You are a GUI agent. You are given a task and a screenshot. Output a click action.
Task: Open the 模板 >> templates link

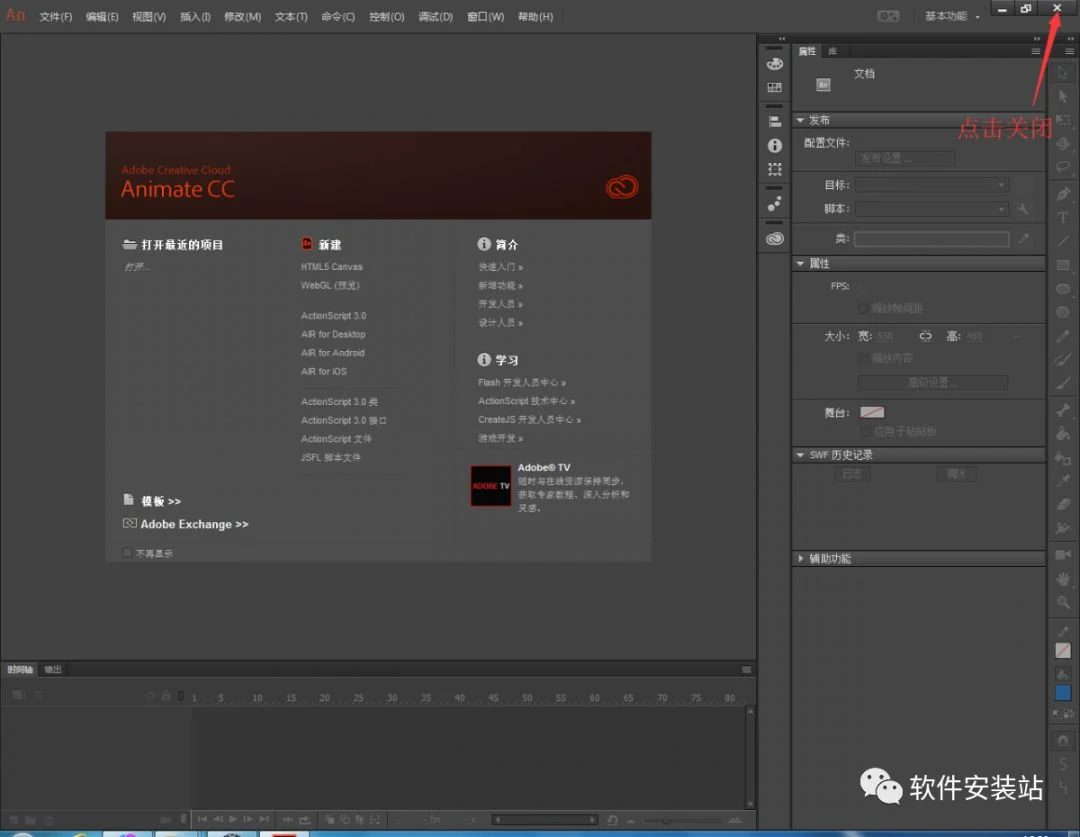(x=160, y=501)
